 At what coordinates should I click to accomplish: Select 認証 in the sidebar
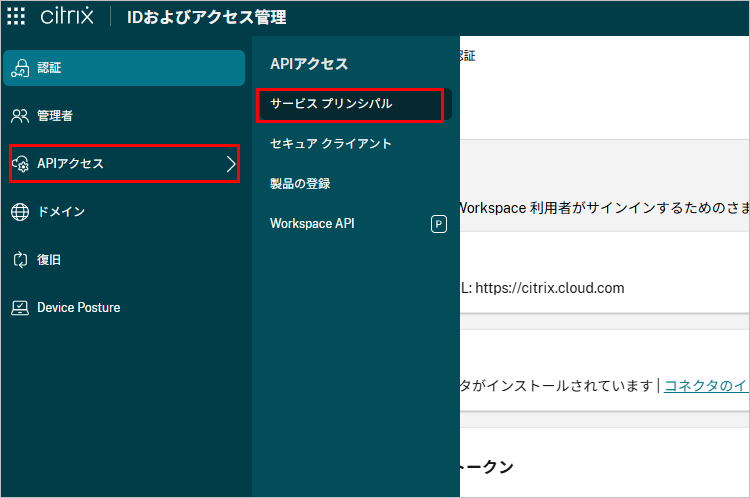pos(124,68)
